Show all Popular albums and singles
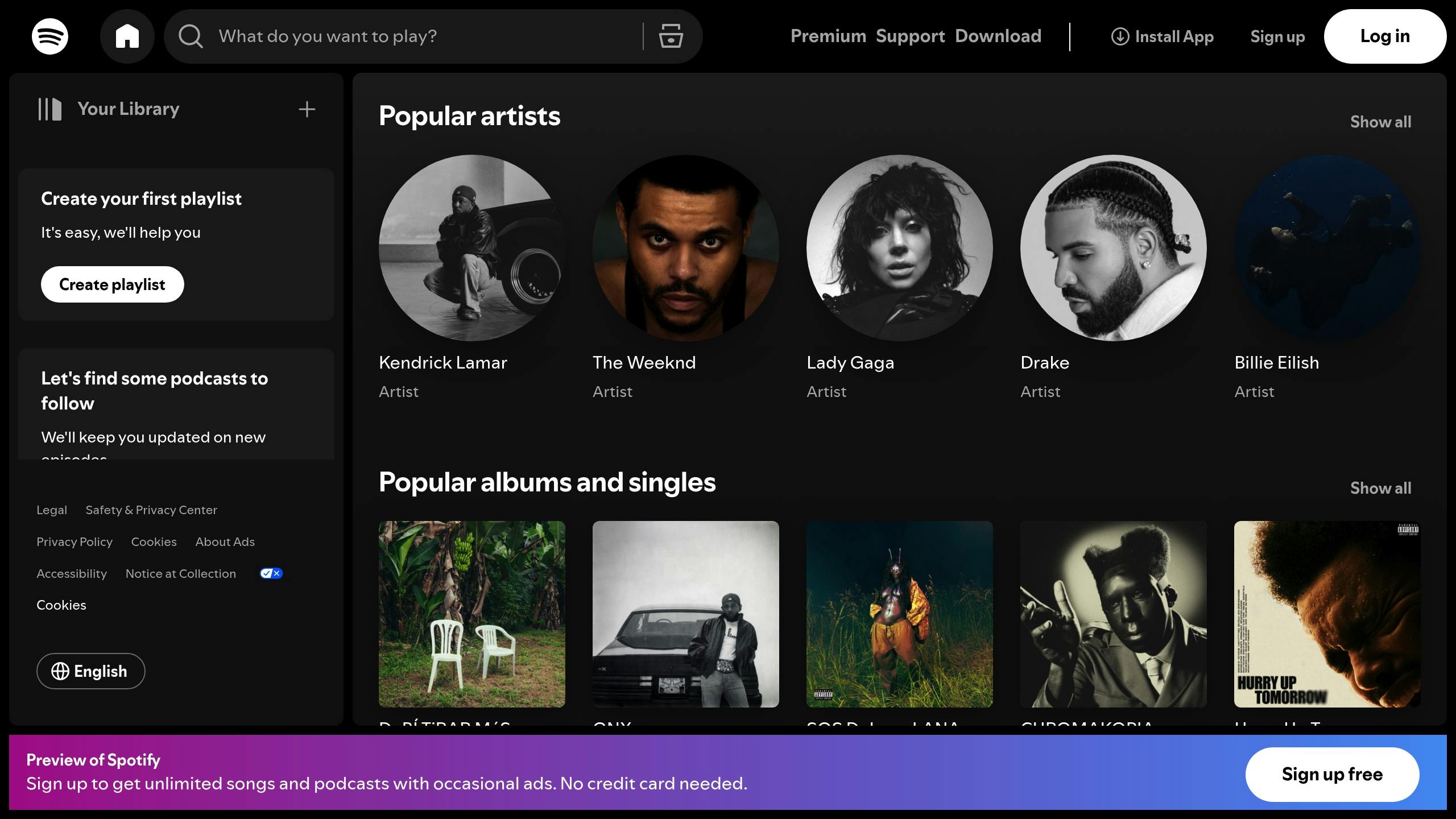Screen dimensions: 1456x819 [1380, 488]
